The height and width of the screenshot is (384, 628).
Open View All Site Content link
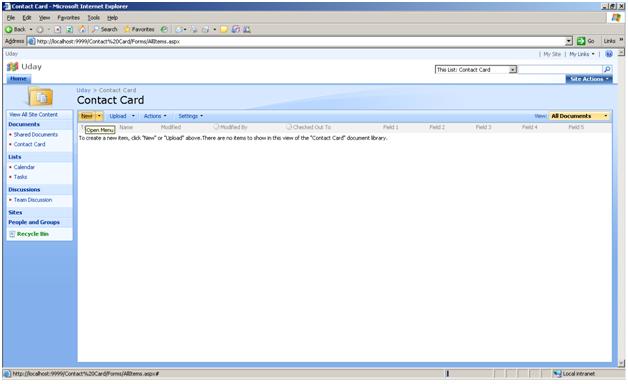click(34, 115)
